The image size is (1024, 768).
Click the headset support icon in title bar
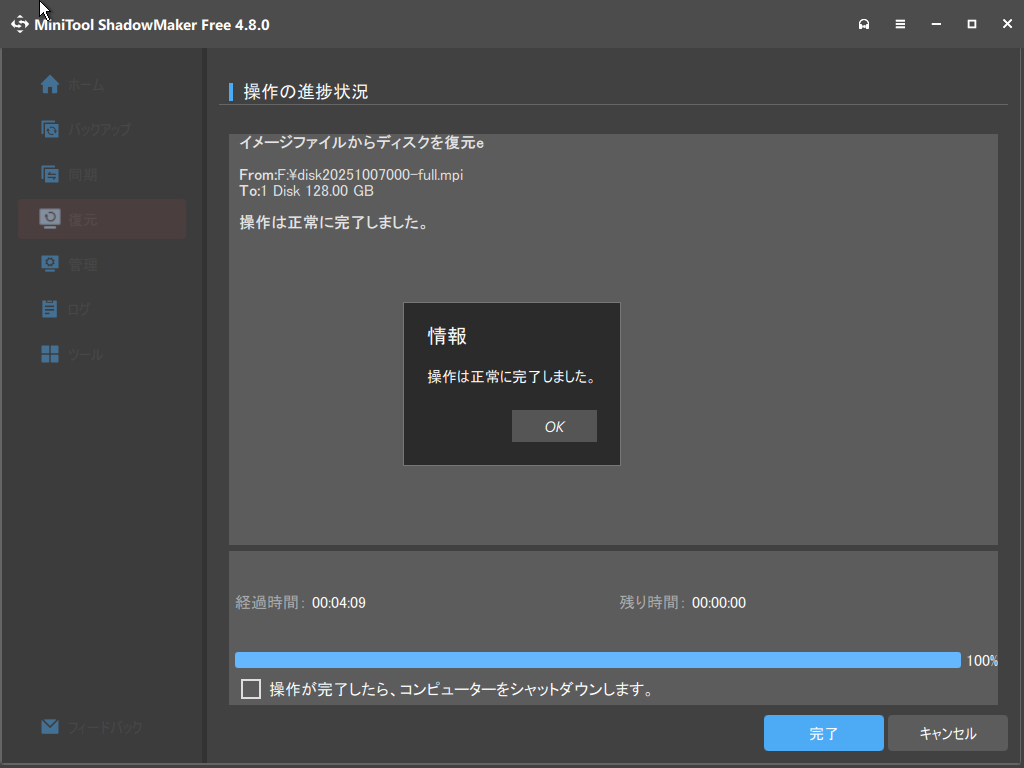point(864,24)
